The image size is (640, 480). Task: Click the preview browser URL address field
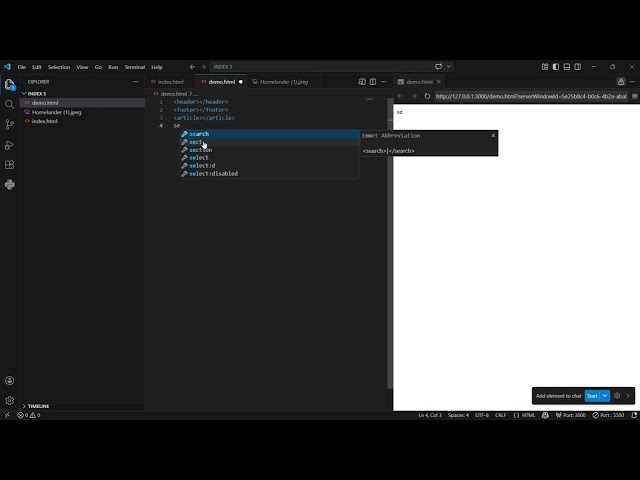pos(531,96)
